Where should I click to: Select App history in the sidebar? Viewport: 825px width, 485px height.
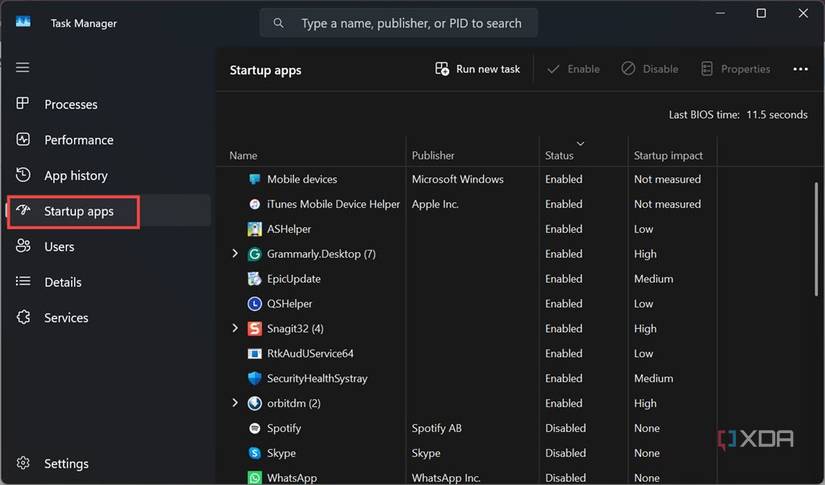pyautogui.click(x=75, y=176)
